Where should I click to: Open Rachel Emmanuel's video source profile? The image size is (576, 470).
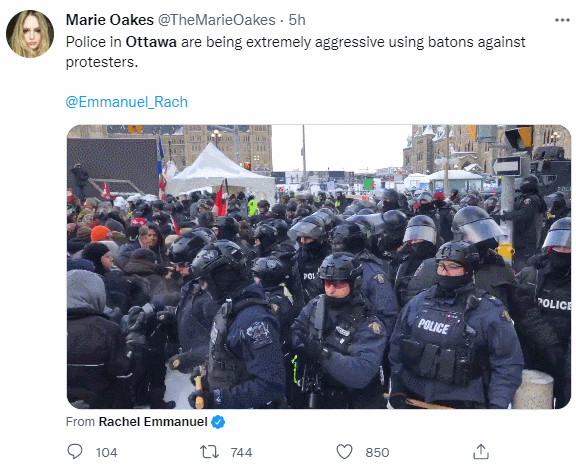[x=153, y=421]
